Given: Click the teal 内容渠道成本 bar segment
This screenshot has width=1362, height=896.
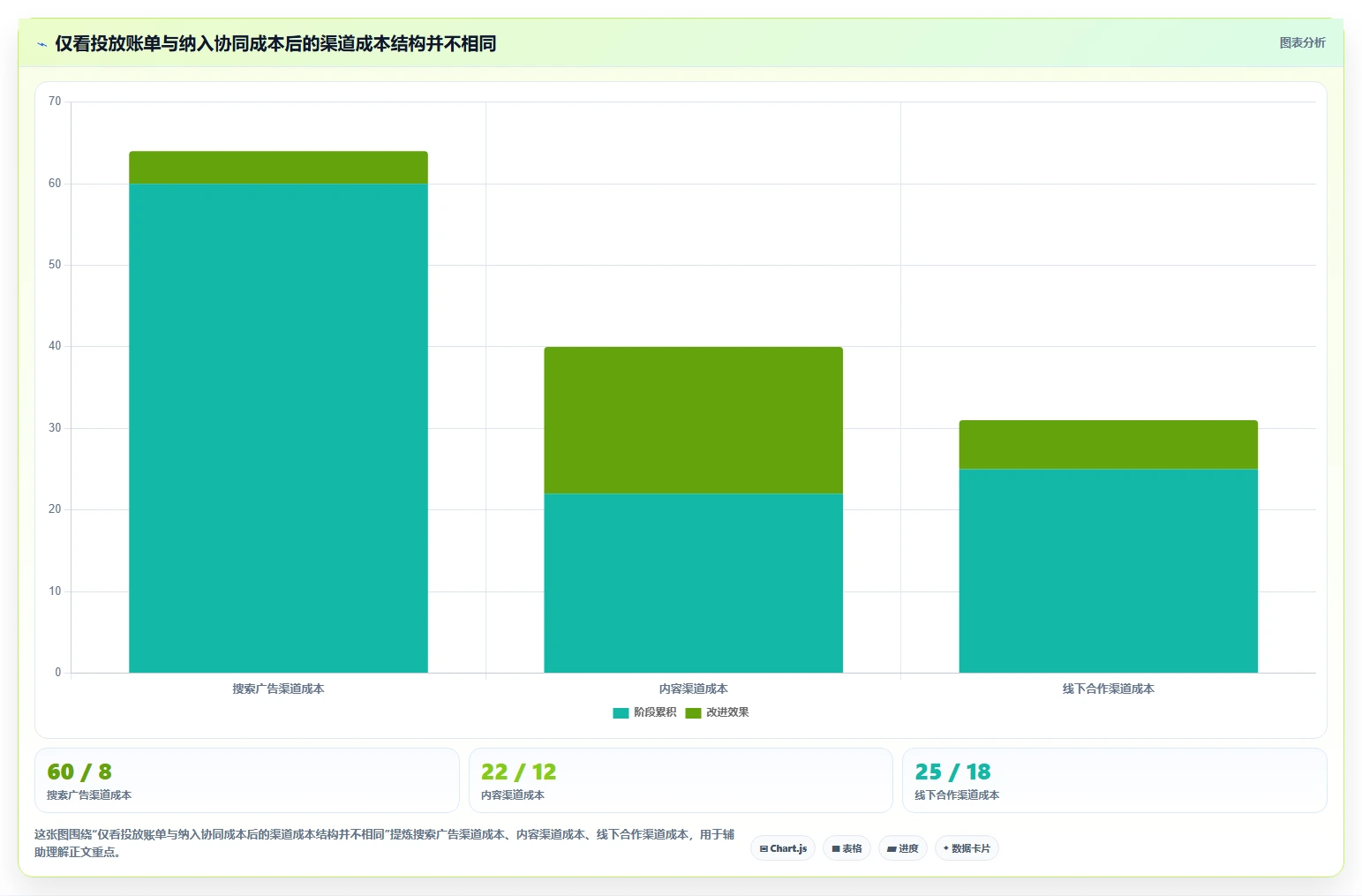Looking at the screenshot, I should (x=693, y=583).
